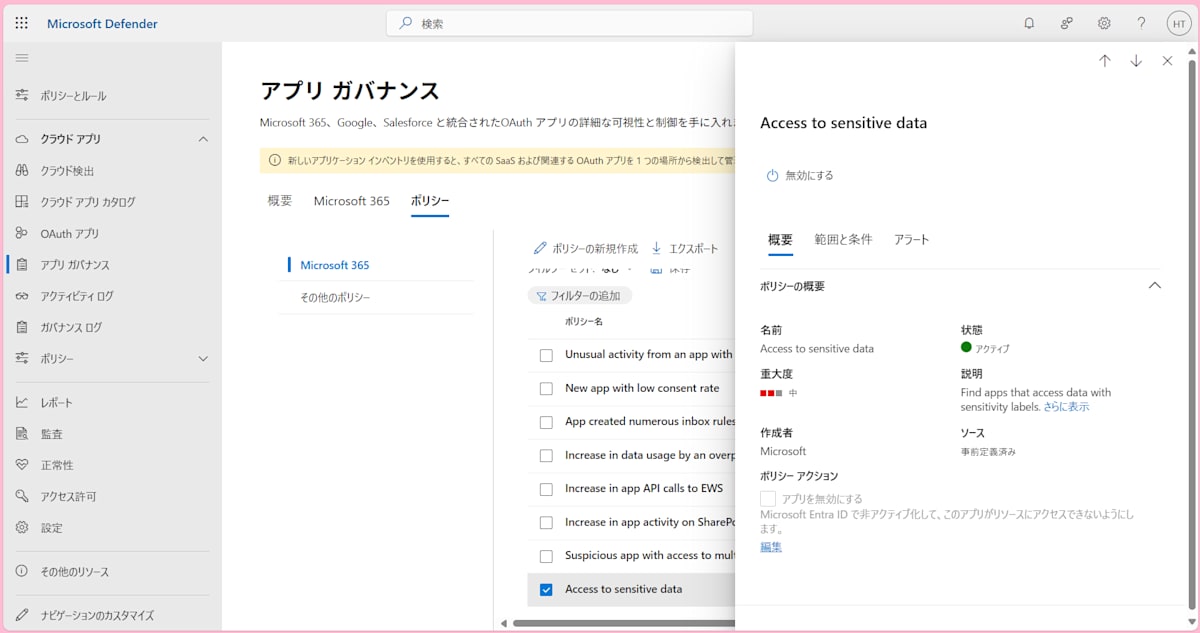The height and width of the screenshot is (633, 1200).
Task: Select 概要 tab in details panel
Action: click(x=780, y=240)
